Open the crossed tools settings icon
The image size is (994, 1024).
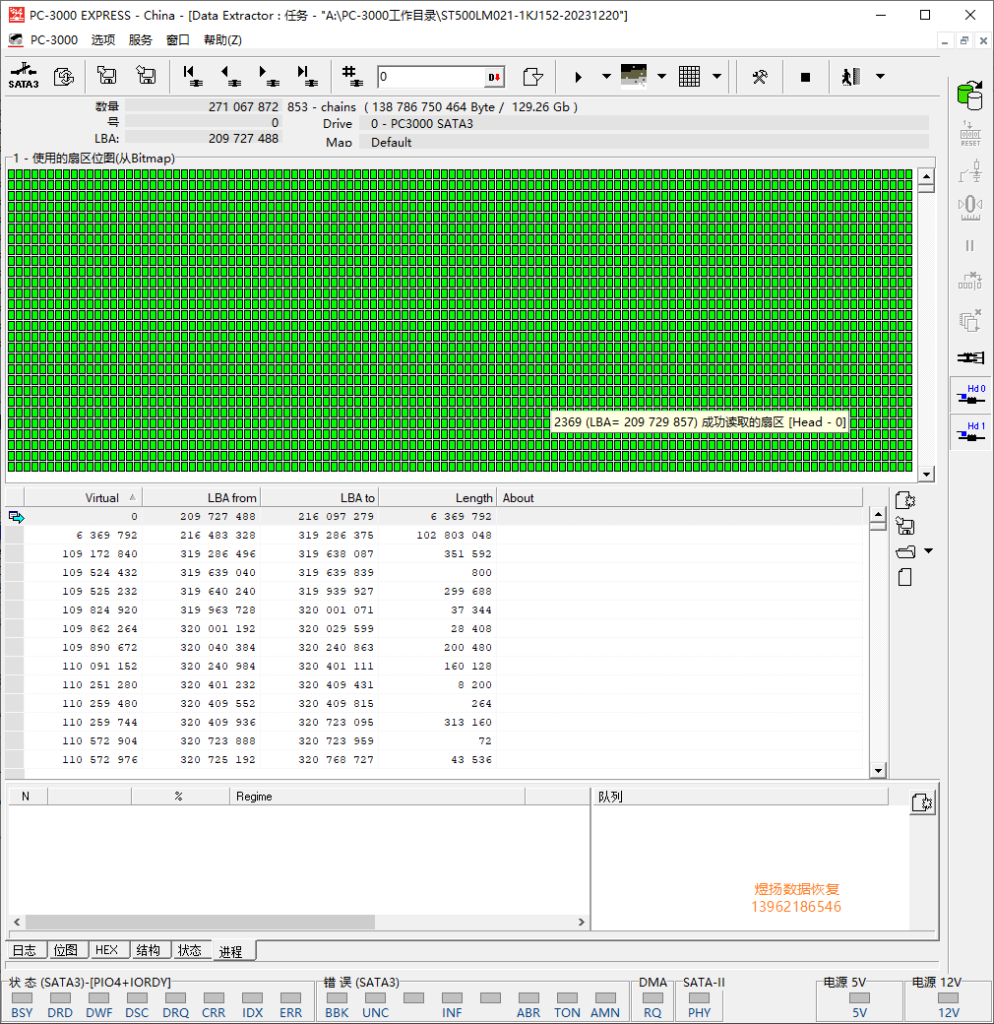click(760, 77)
